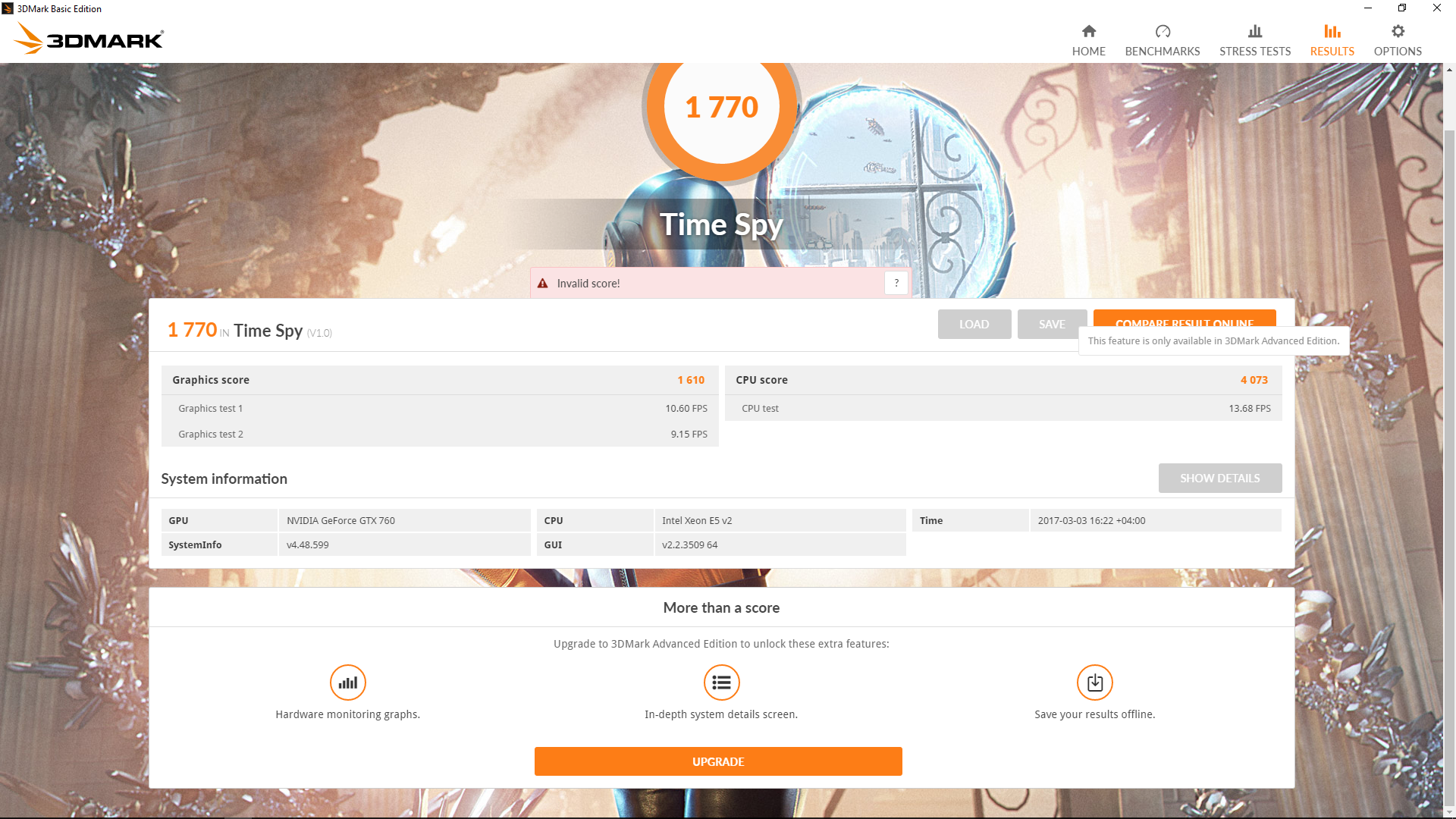Click In-depth system details screen caption
Viewport: 1456px width, 819px height.
coord(721,714)
